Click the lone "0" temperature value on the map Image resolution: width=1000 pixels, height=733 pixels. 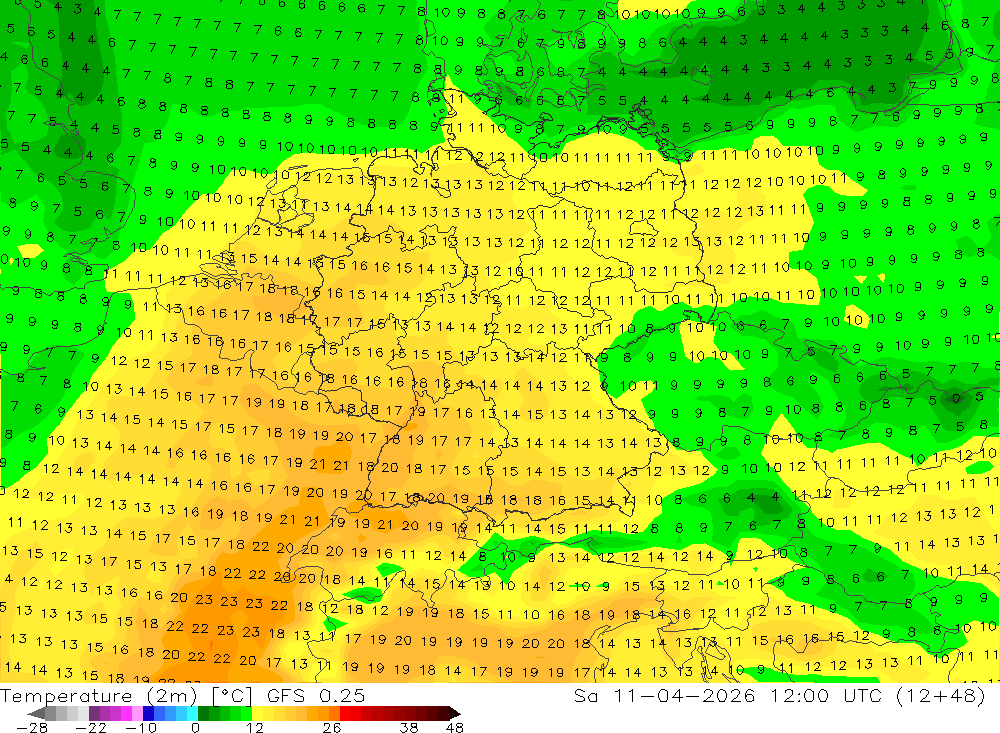[955, 399]
